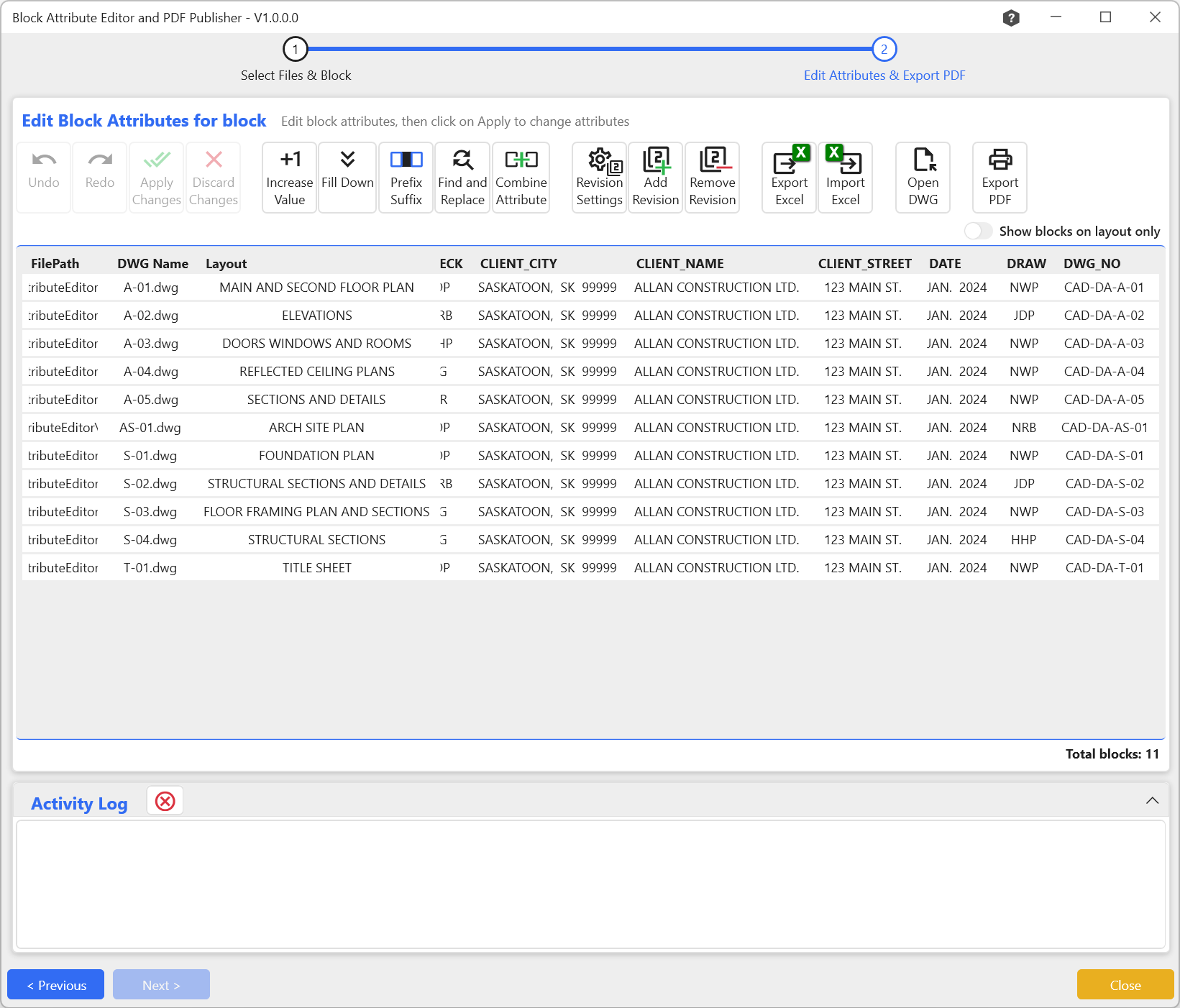Select the A-01.dwg cell

pyautogui.click(x=151, y=288)
